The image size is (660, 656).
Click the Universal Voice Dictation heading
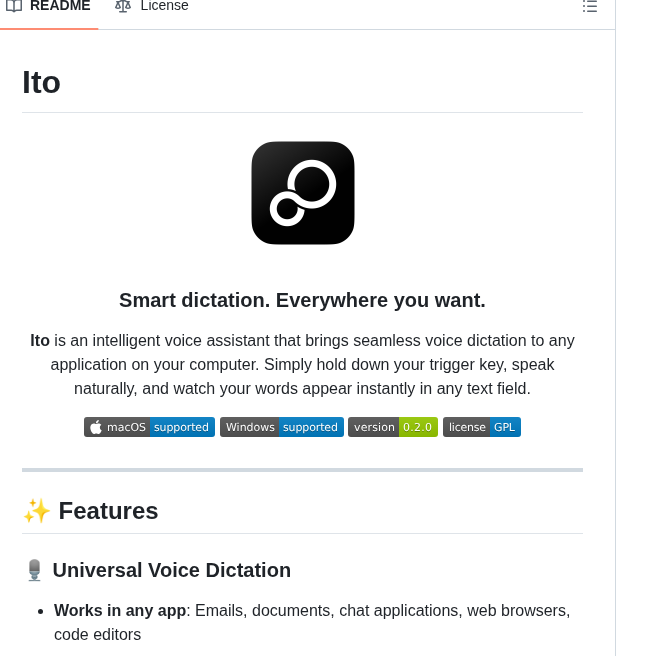171,570
